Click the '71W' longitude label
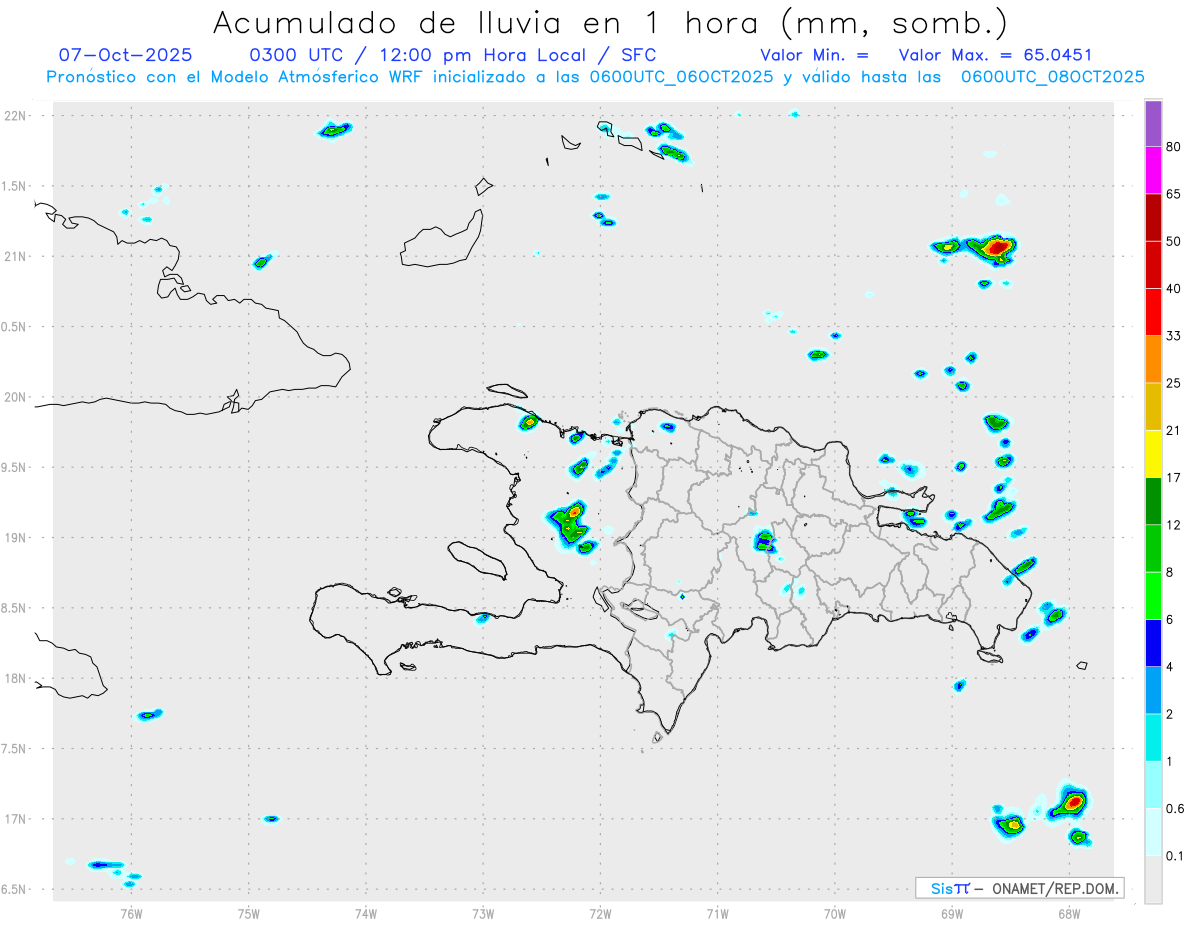Image resolution: width=1200 pixels, height=927 pixels. (x=717, y=913)
